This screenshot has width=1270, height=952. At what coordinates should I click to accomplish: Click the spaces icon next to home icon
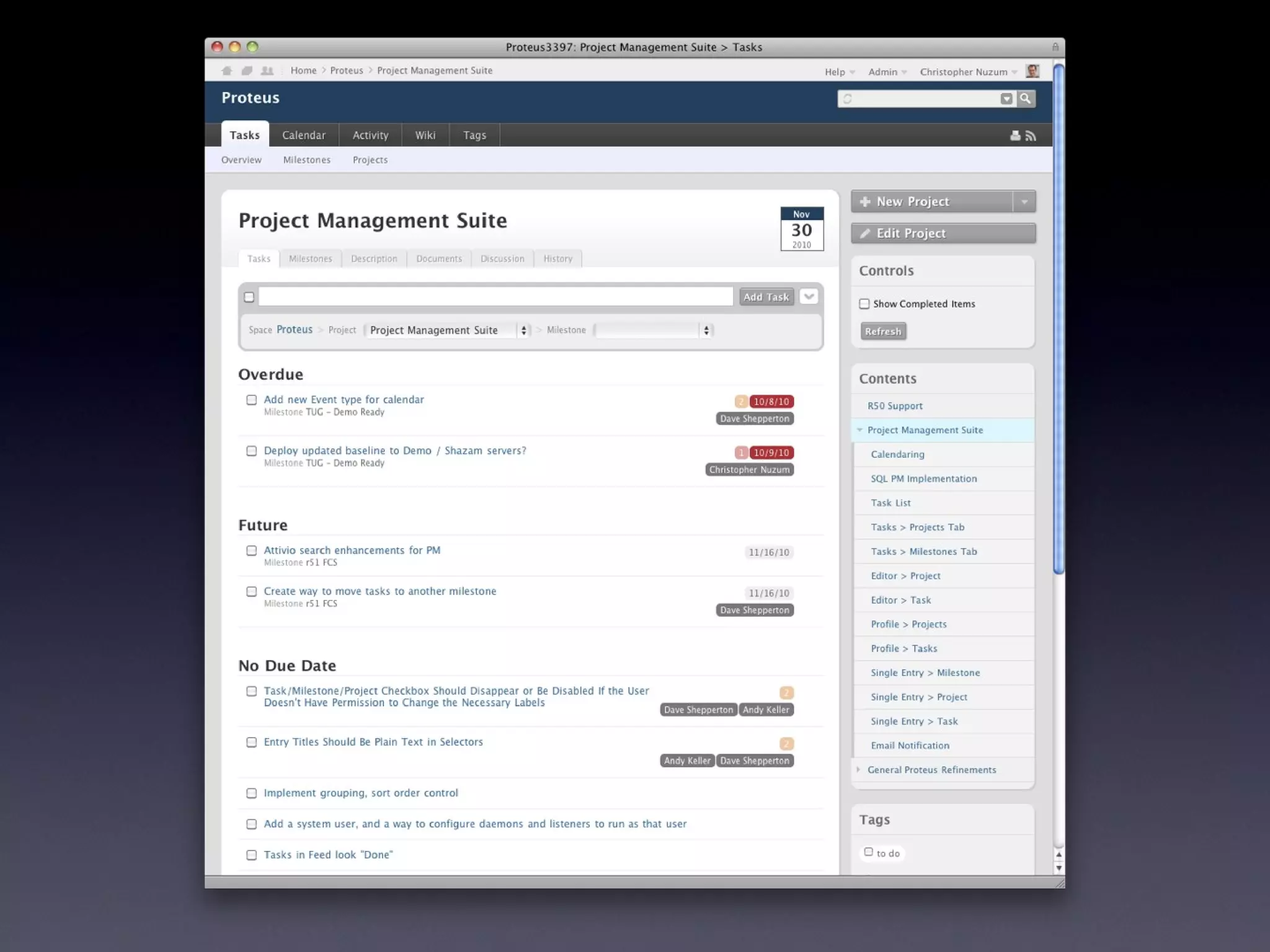pyautogui.click(x=247, y=71)
